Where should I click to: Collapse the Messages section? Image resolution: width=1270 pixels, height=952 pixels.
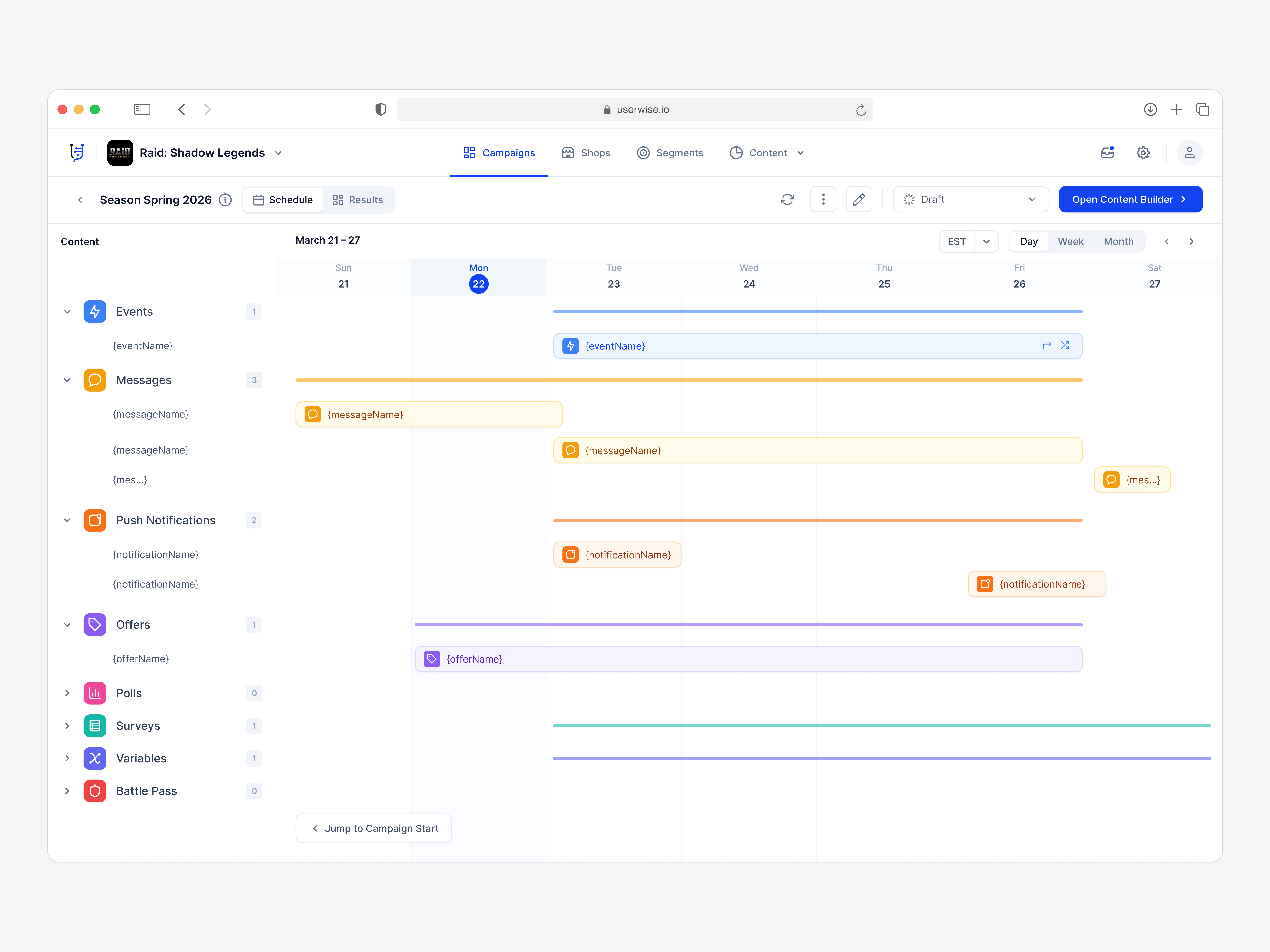[x=67, y=380]
